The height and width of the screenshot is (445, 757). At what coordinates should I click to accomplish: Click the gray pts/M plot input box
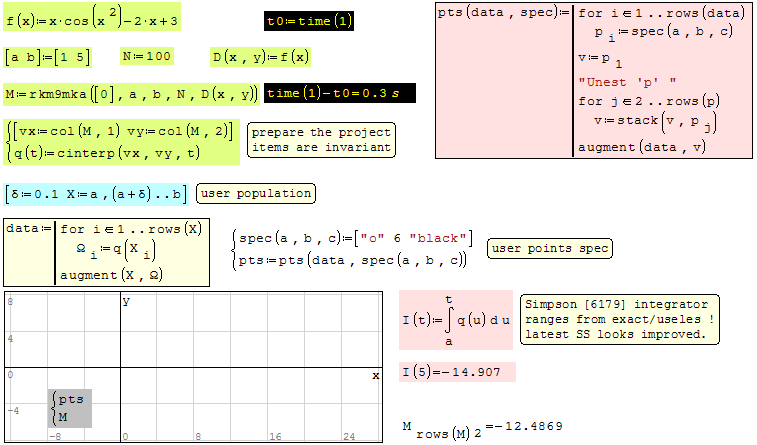(x=70, y=408)
